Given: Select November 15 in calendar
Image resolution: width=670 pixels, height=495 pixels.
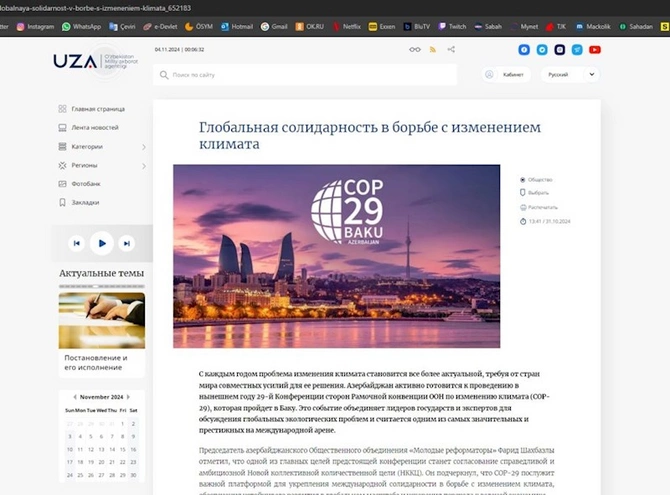Looking at the screenshot, I should (123, 450).
